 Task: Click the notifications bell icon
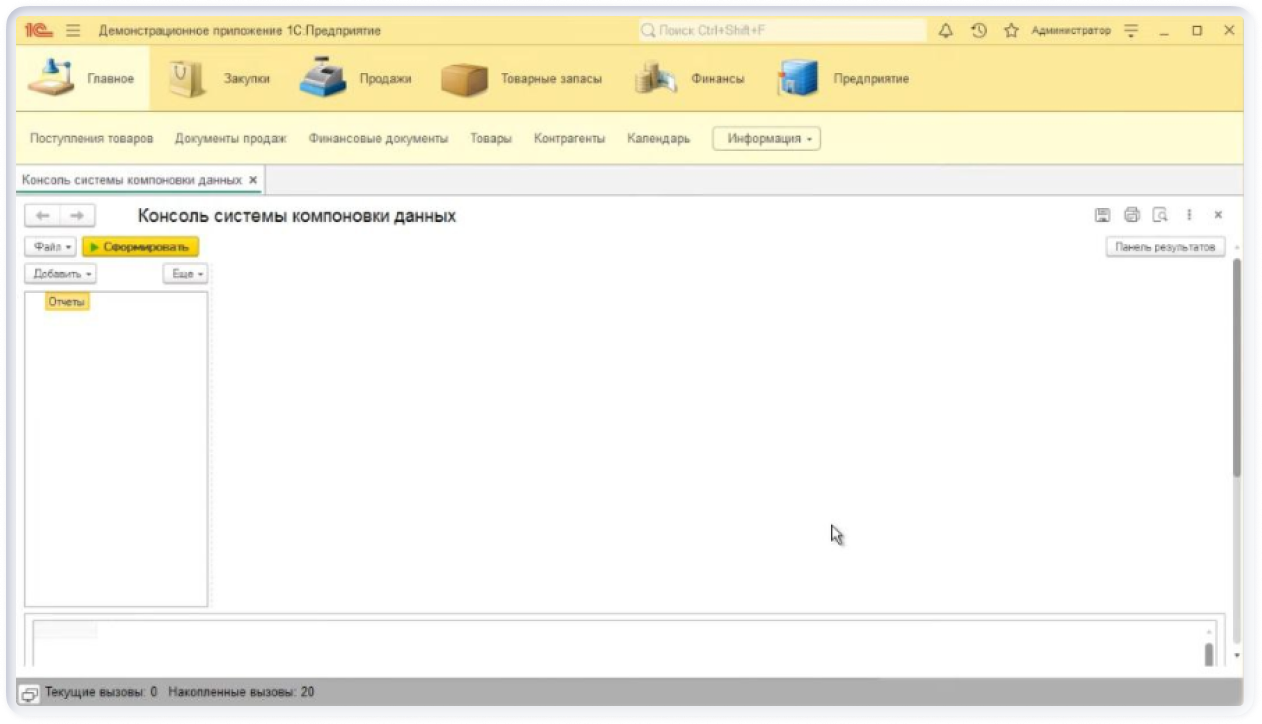click(945, 31)
